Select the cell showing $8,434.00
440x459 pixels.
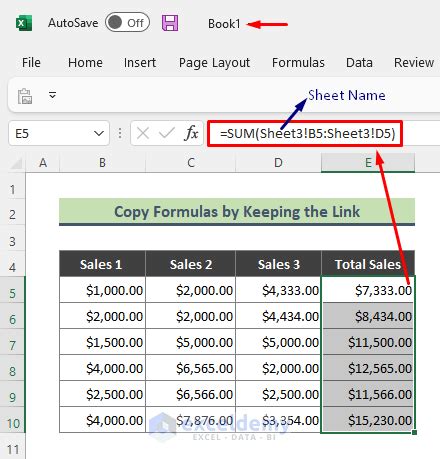368,316
